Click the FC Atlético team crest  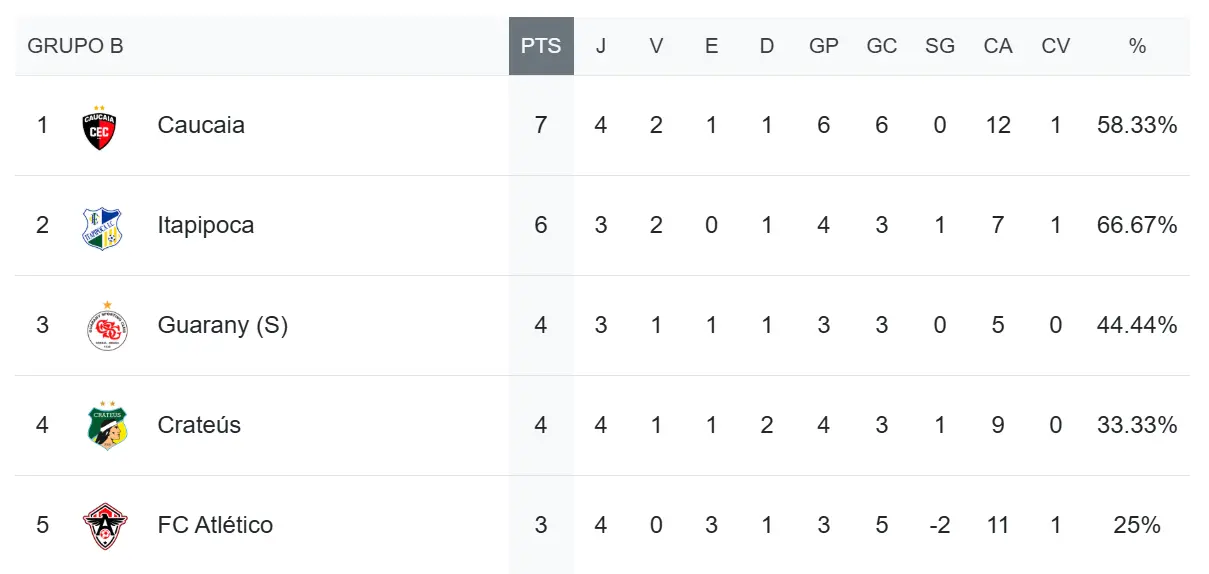coord(105,526)
